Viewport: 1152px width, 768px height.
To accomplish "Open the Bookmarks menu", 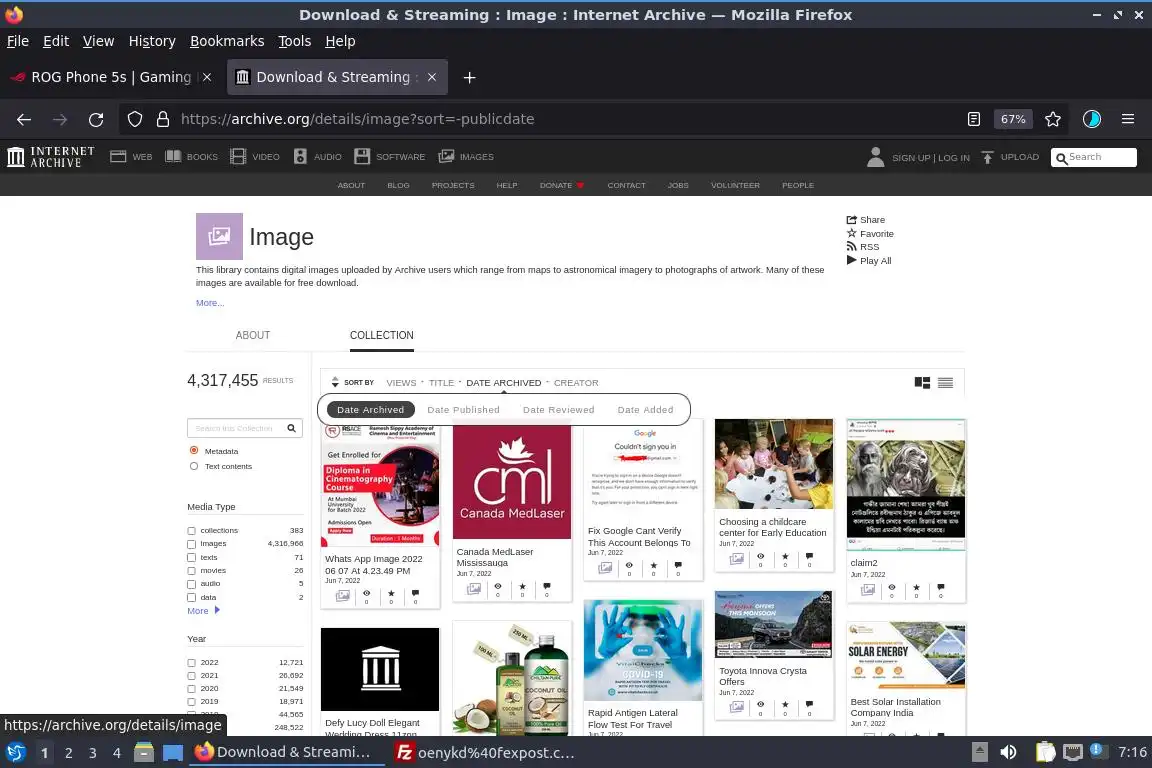I will (227, 41).
